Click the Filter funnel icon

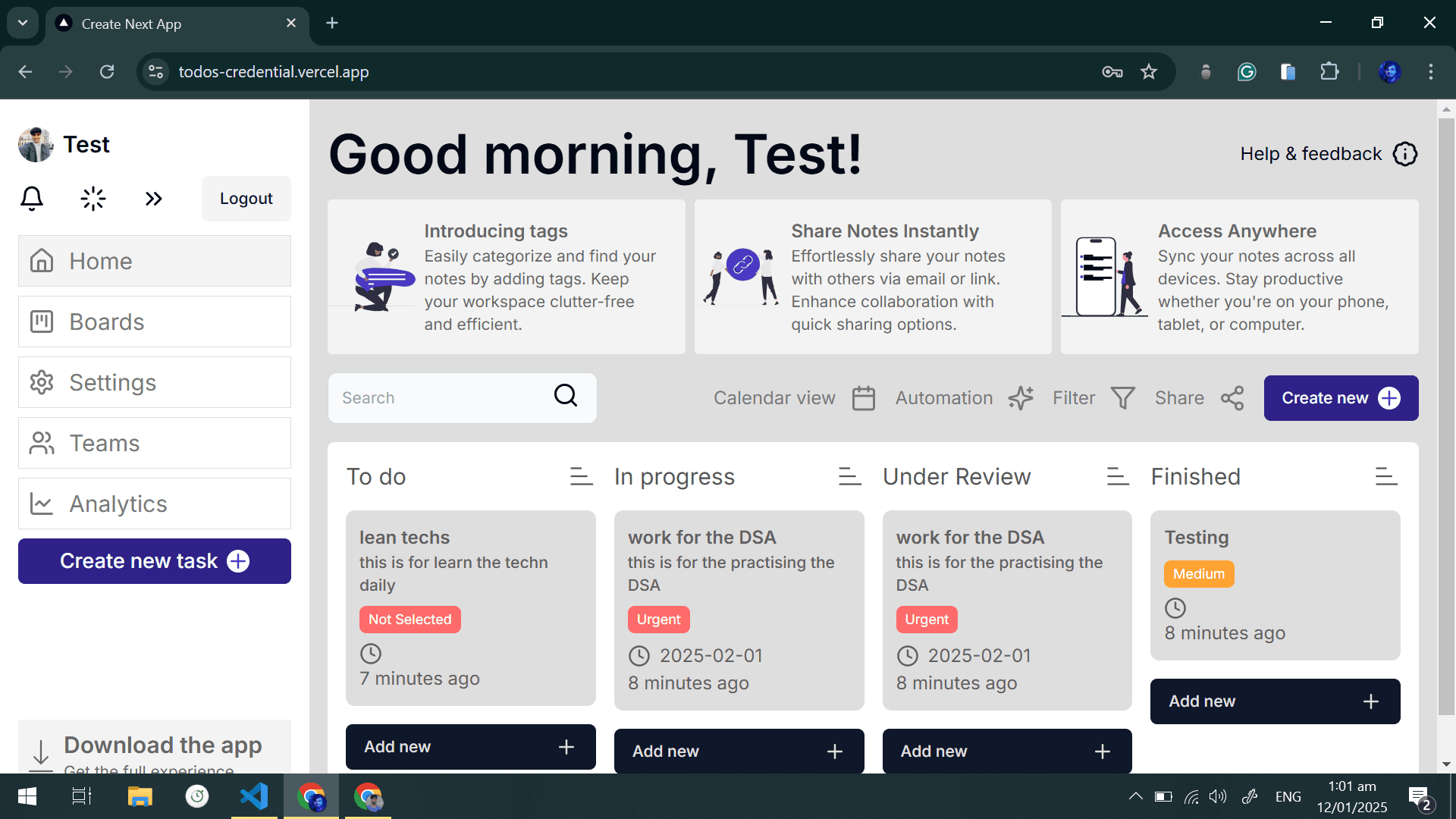1124,397
